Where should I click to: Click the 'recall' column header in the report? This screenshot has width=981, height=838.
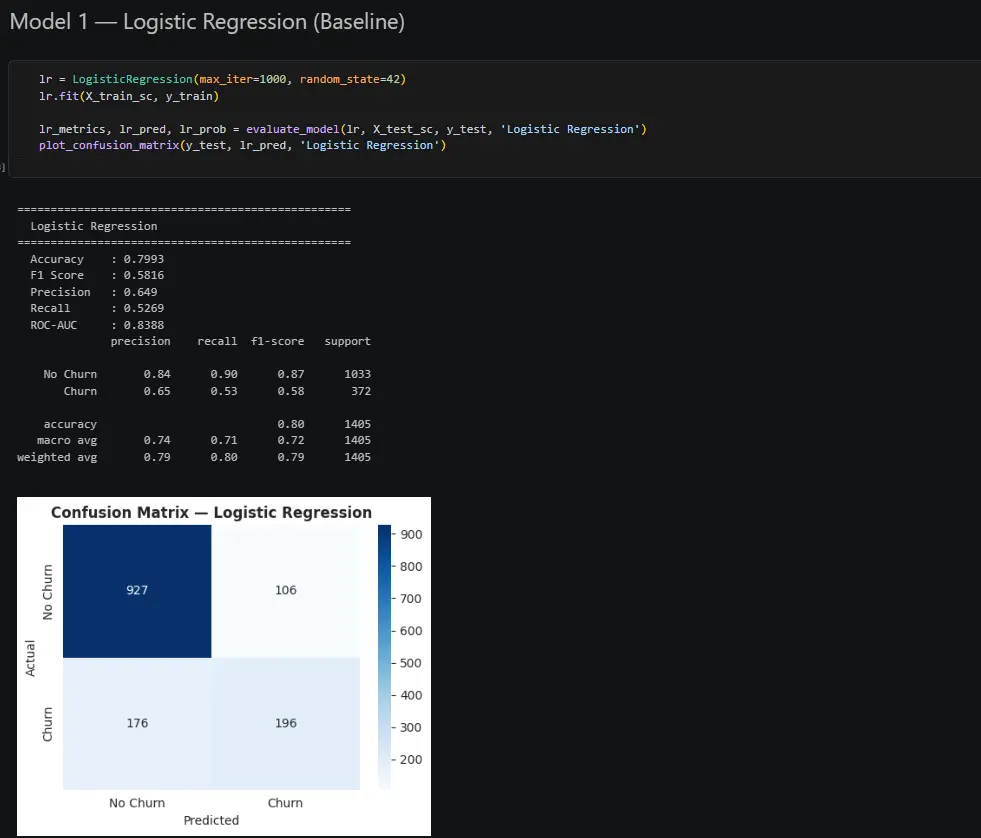click(217, 342)
